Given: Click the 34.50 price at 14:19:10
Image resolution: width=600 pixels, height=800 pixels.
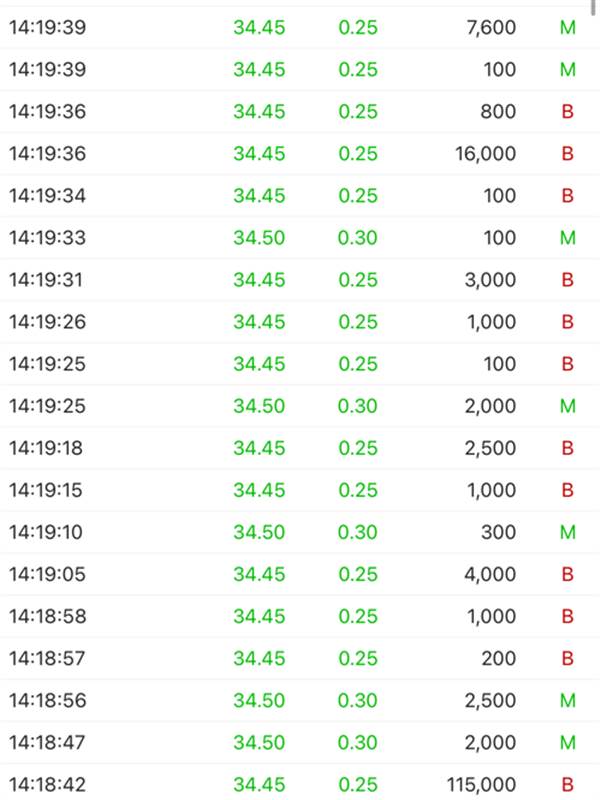Looking at the screenshot, I should click(259, 532).
